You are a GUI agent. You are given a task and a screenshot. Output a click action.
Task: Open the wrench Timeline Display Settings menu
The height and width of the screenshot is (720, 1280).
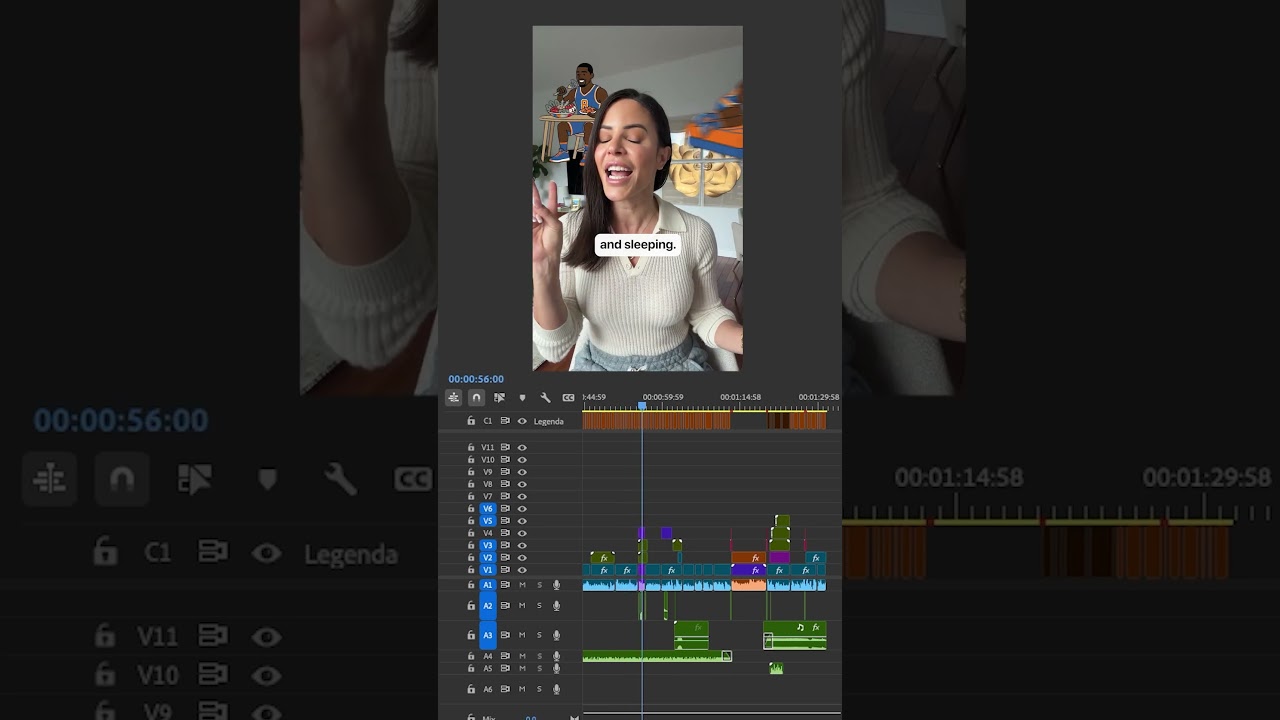coord(545,397)
